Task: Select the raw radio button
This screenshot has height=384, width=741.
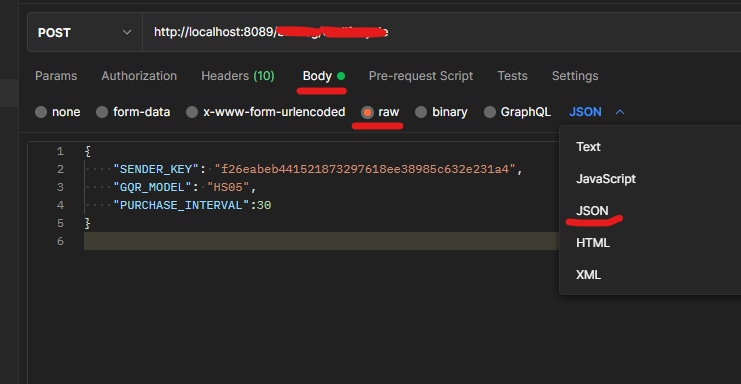Action: tap(367, 112)
